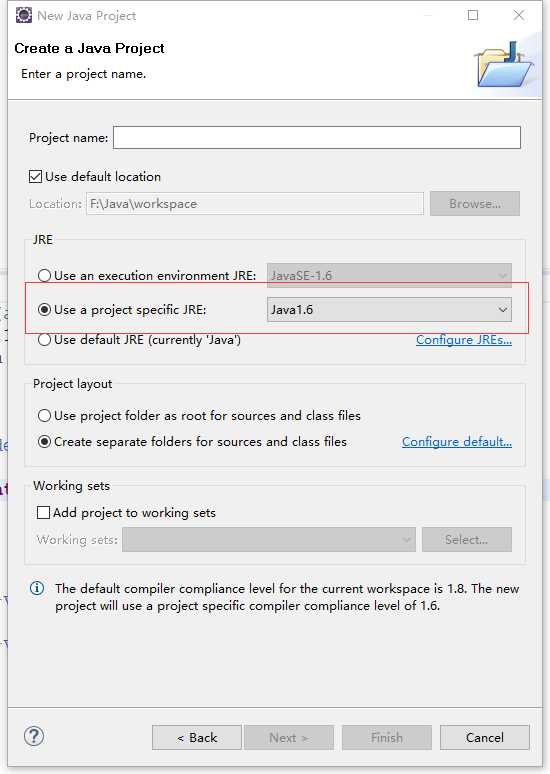Image resolution: width=550 pixels, height=774 pixels.
Task: Uncheck Use default location checkbox
Action: pos(36,176)
